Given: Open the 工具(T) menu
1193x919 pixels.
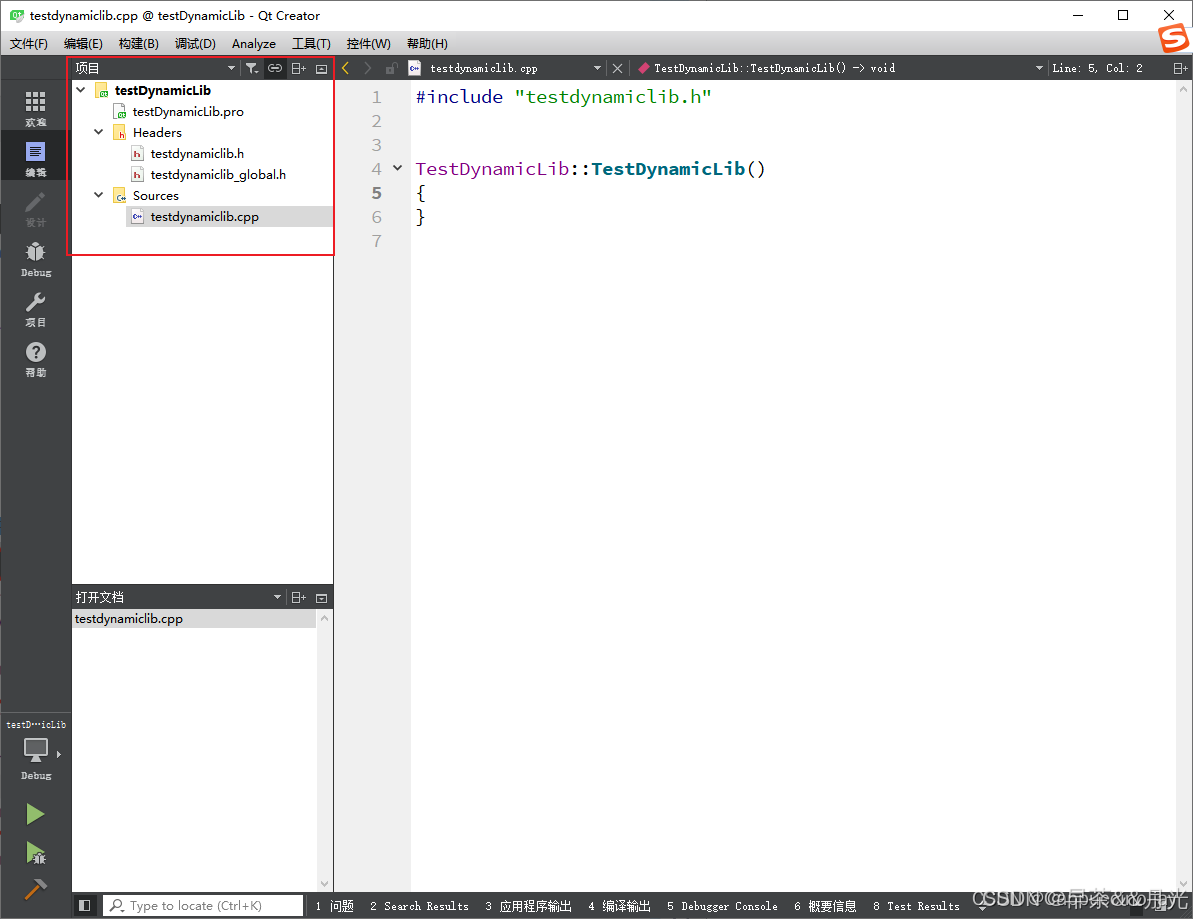Looking at the screenshot, I should click(x=311, y=43).
